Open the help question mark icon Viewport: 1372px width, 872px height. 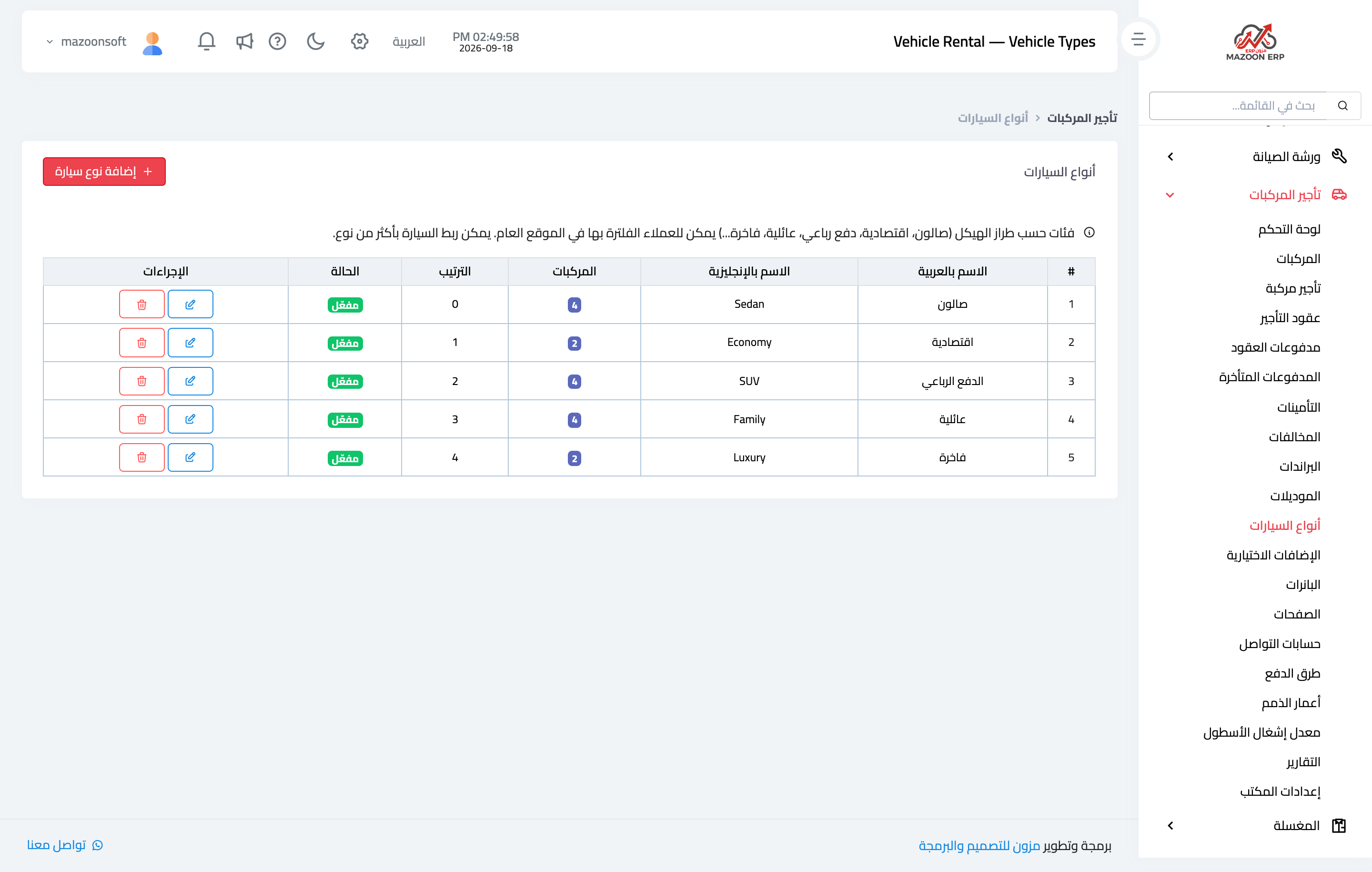tap(277, 41)
